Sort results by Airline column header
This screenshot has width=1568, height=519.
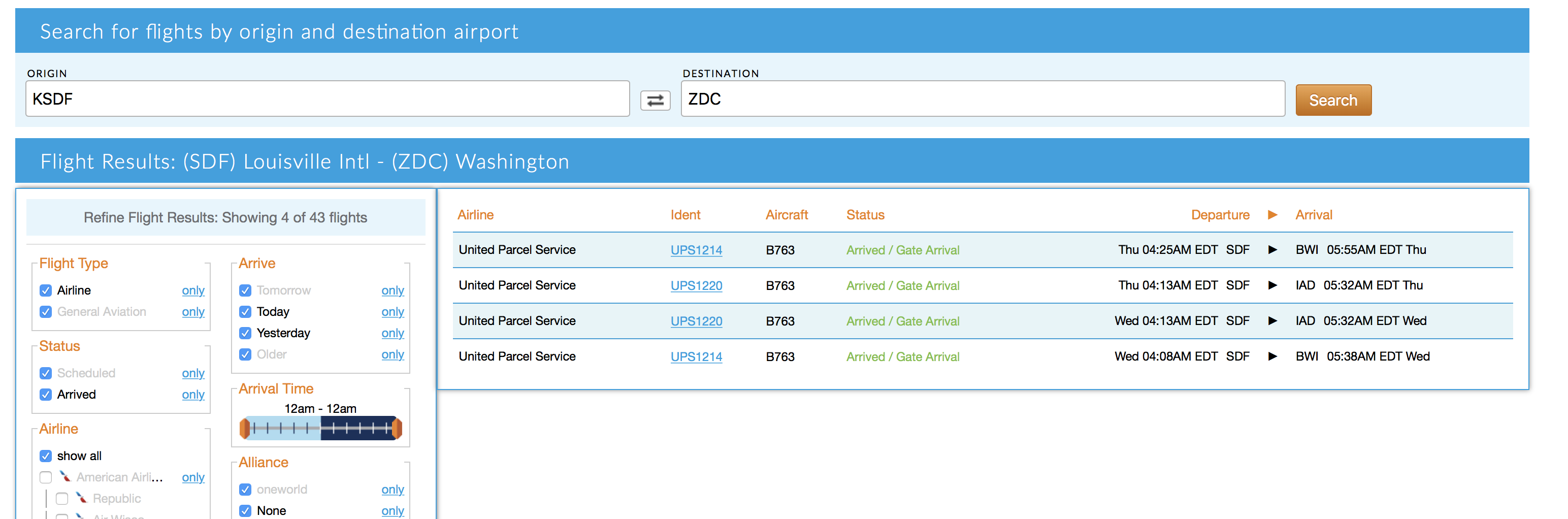click(x=475, y=215)
